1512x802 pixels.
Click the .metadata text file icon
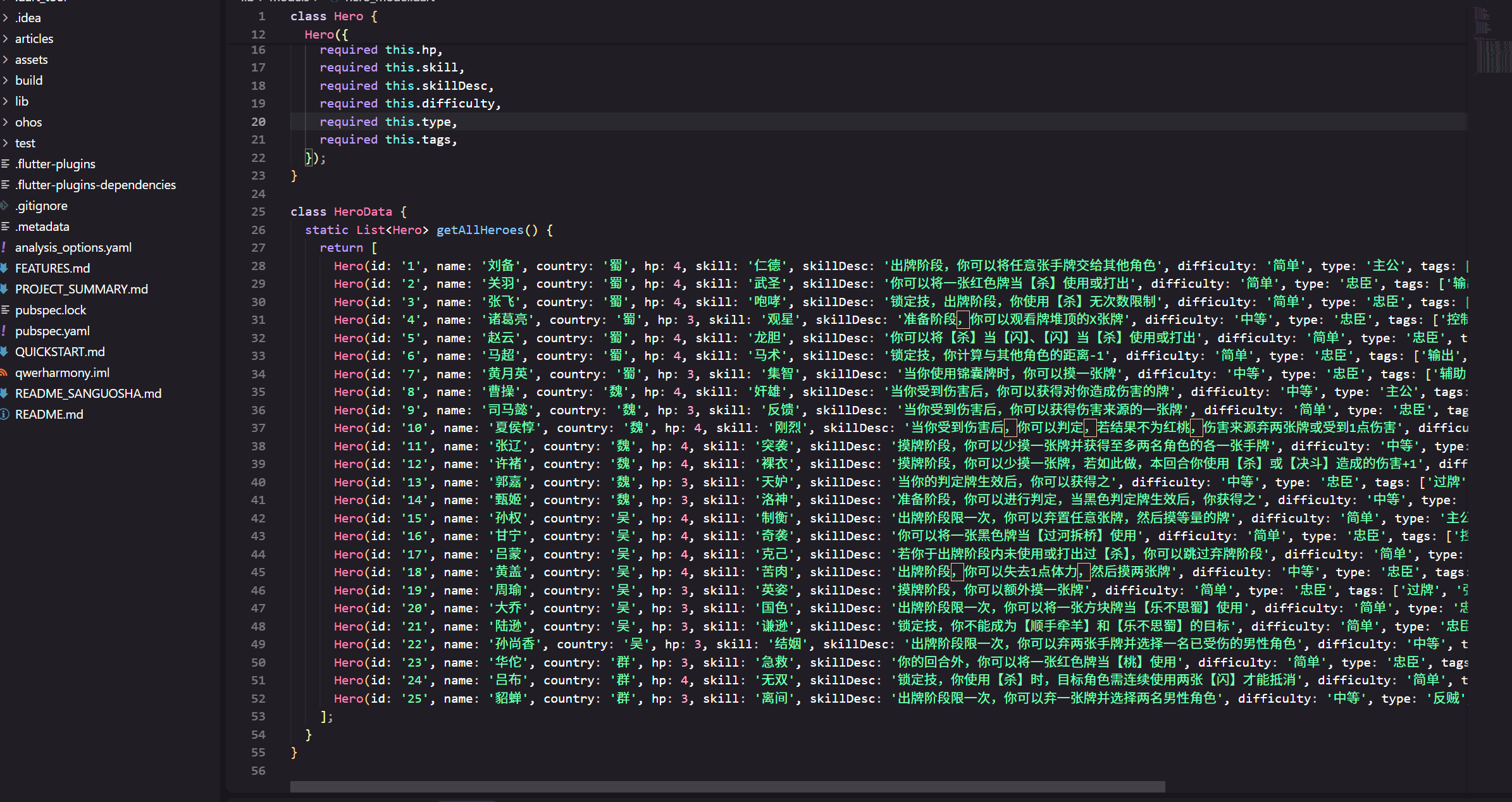point(4,226)
